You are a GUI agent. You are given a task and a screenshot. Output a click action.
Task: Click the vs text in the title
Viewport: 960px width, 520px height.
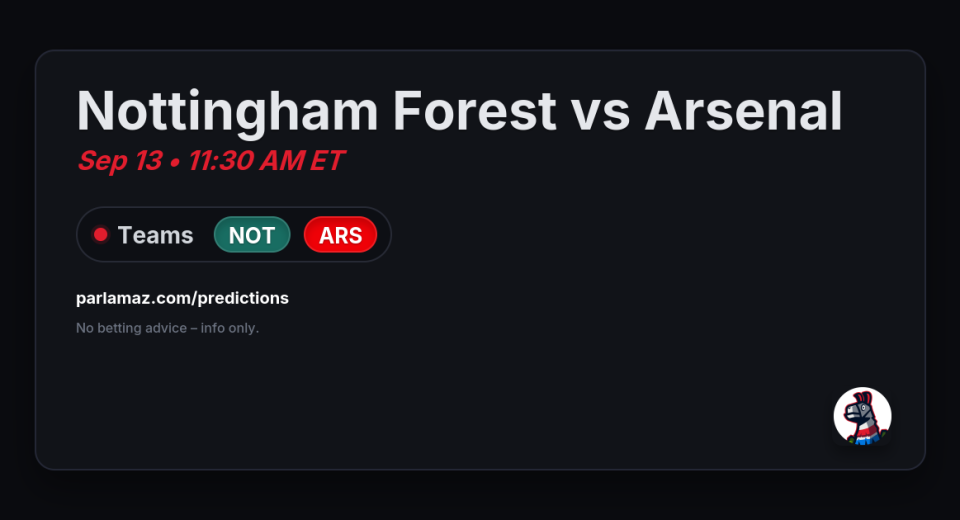(x=600, y=115)
